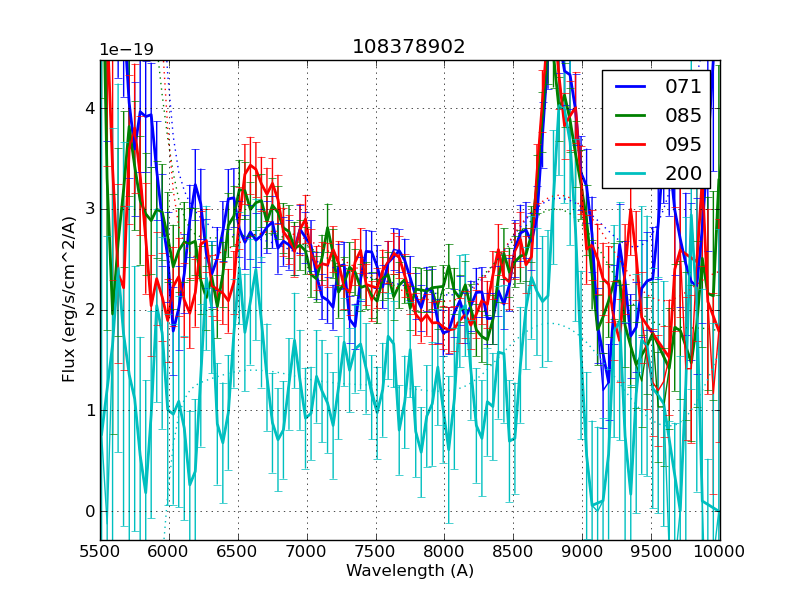This screenshot has height=600, width=800.
Task: Click the 4 y-axis tick label
Action: tap(89, 108)
